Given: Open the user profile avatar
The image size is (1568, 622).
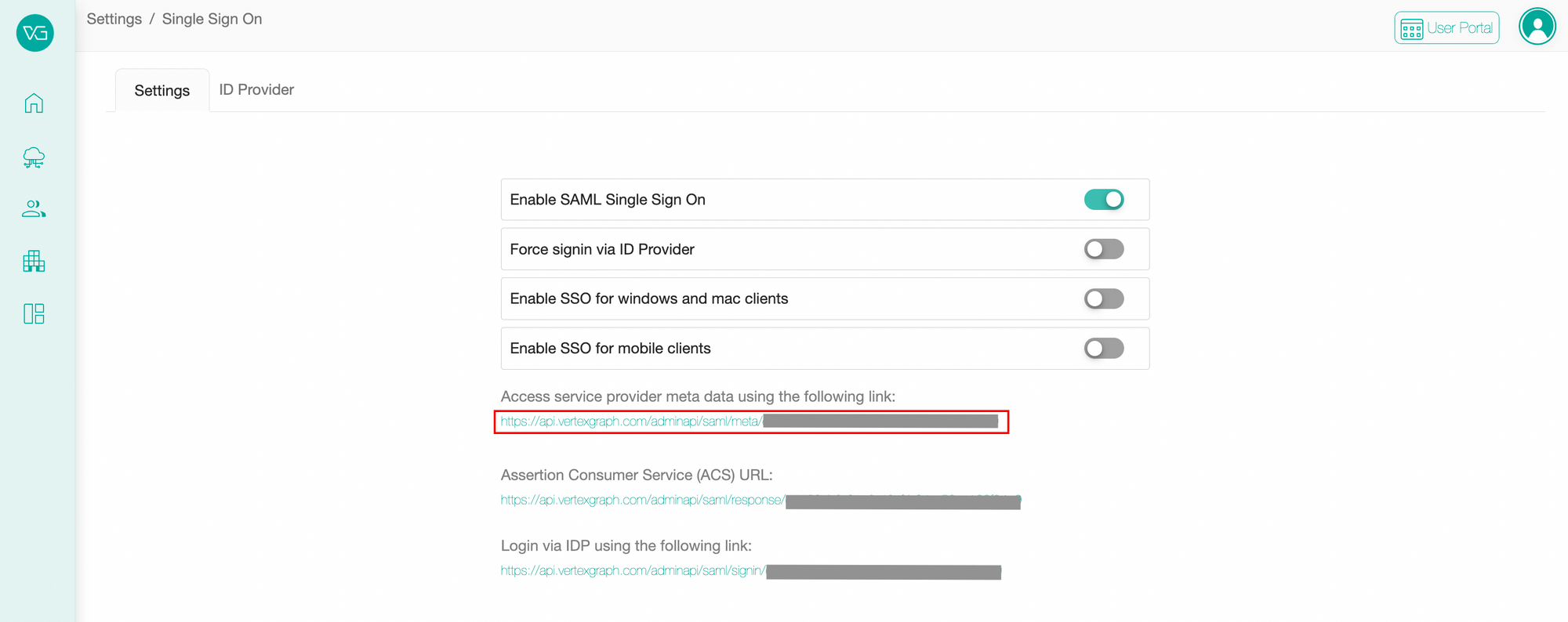Looking at the screenshot, I should coord(1537,27).
